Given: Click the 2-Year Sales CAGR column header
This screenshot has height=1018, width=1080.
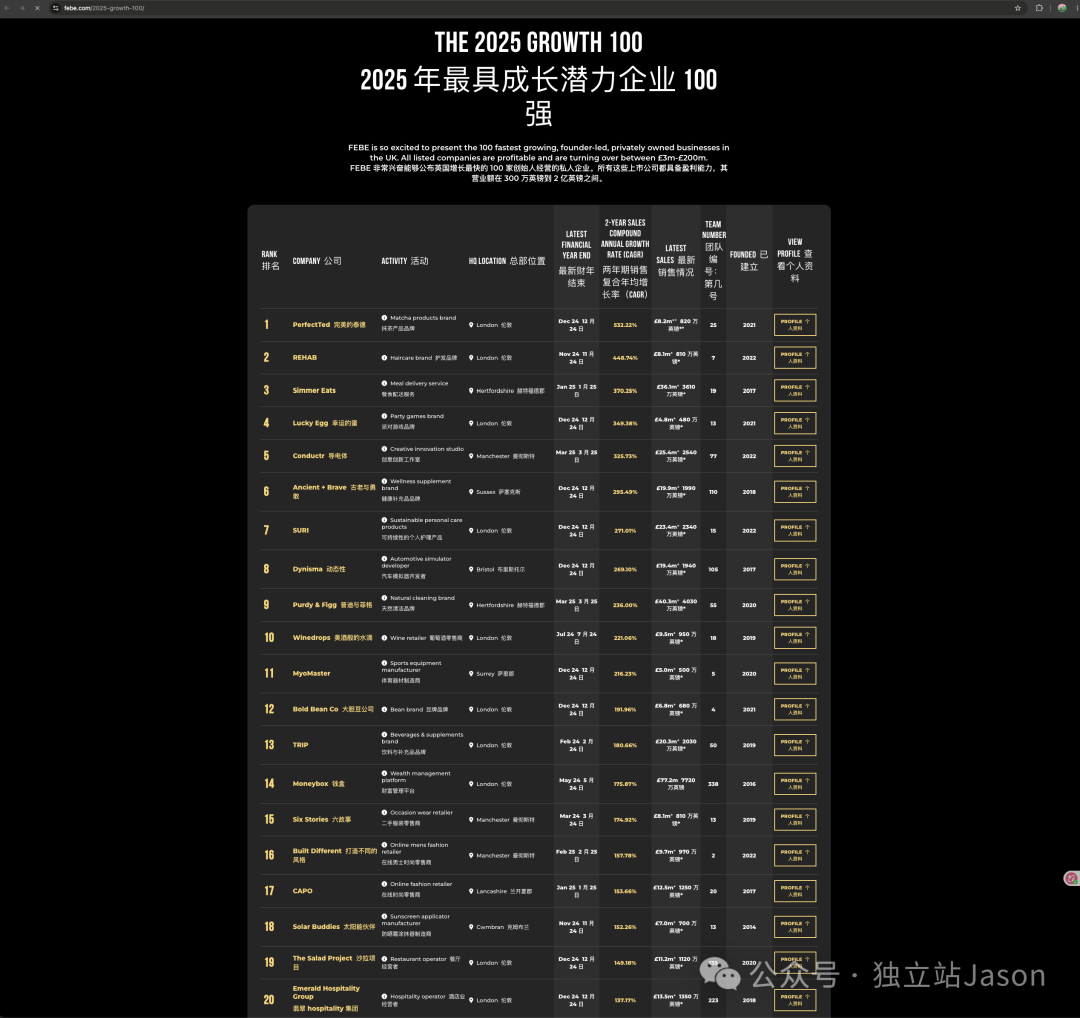Looking at the screenshot, I should (625, 259).
